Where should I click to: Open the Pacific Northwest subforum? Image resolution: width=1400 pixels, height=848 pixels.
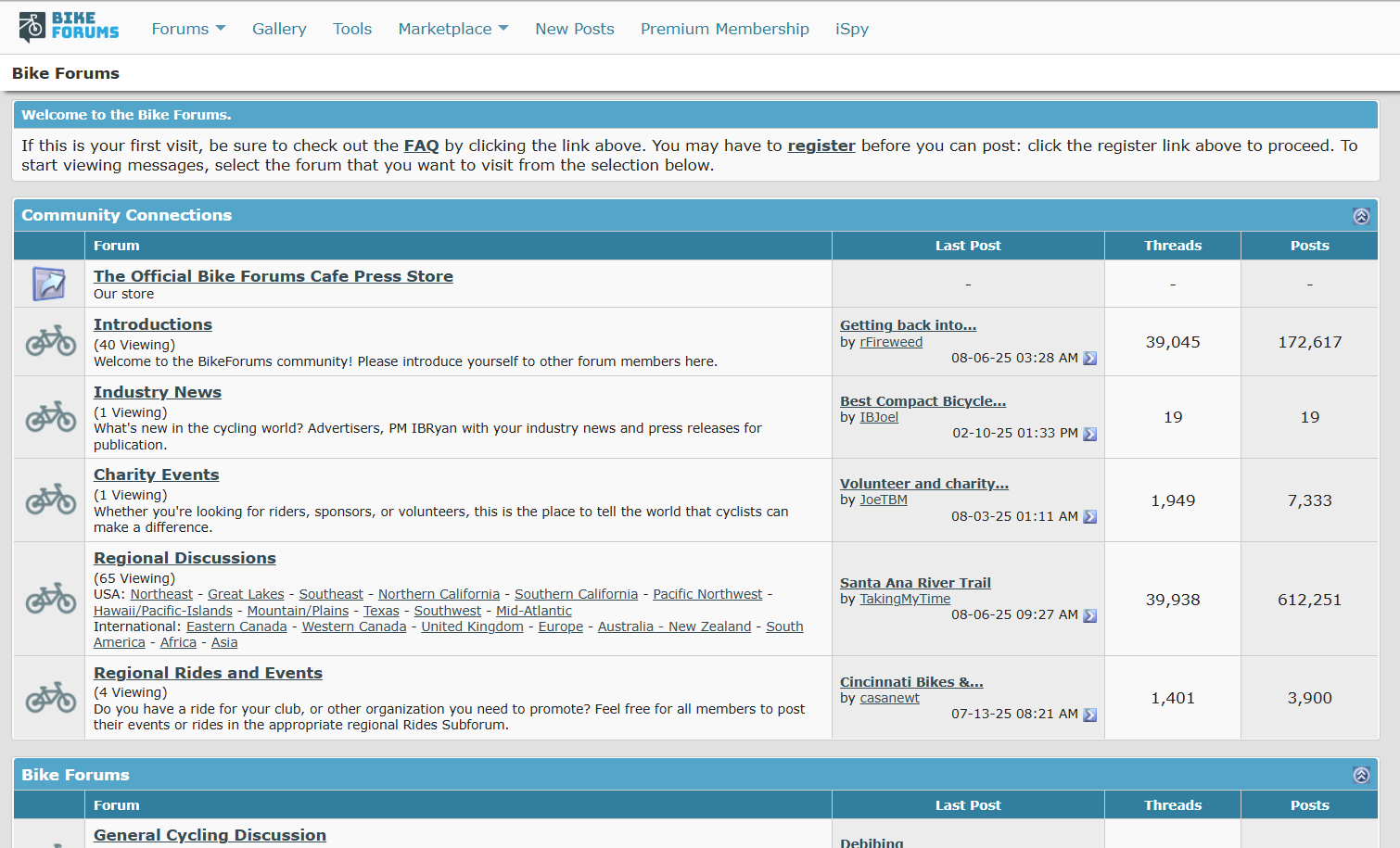coord(707,594)
